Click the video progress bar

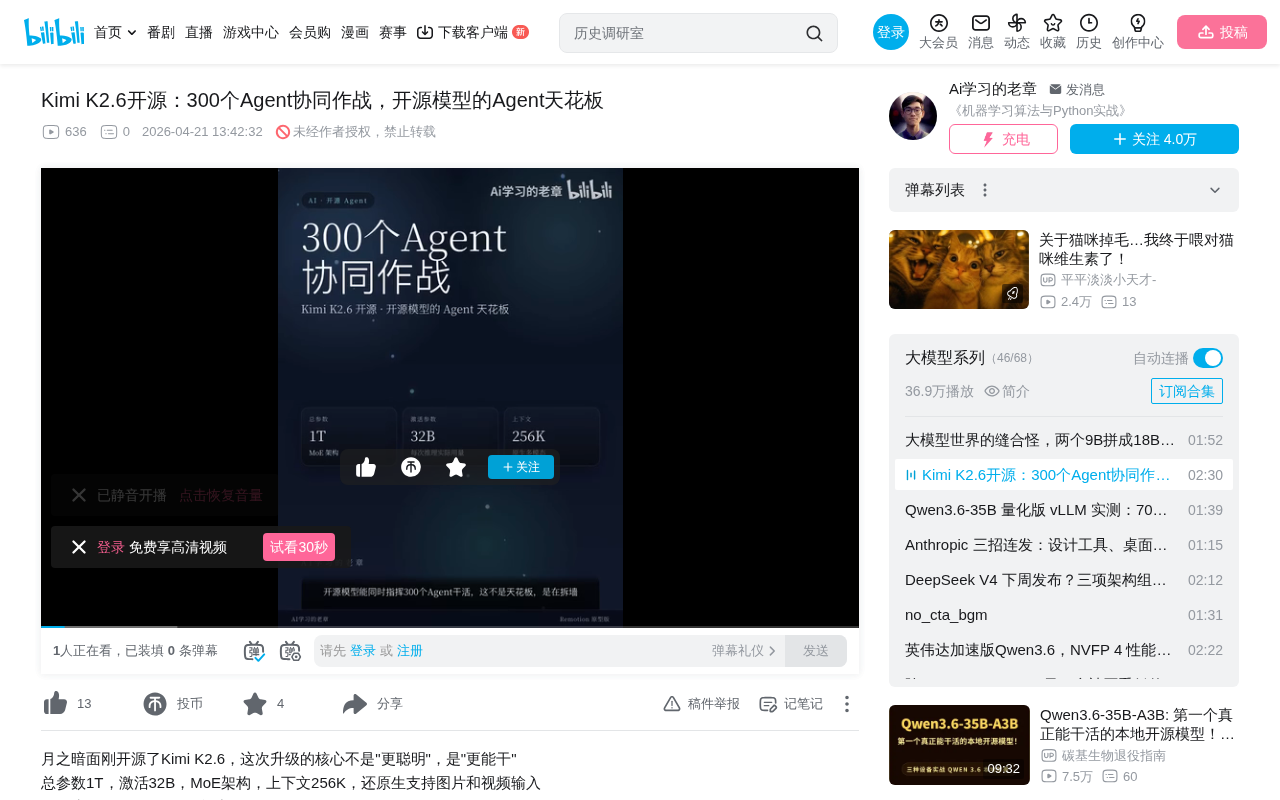450,627
